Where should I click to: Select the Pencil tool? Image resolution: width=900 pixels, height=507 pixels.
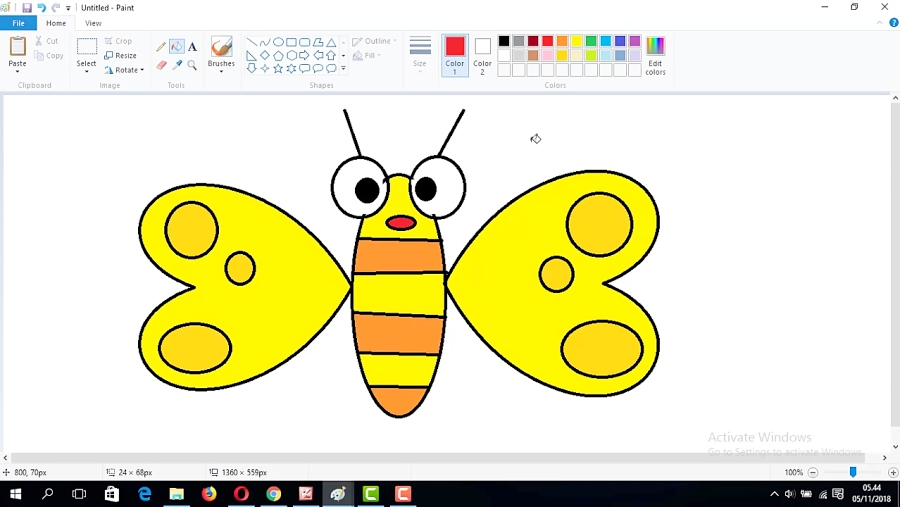click(x=161, y=46)
